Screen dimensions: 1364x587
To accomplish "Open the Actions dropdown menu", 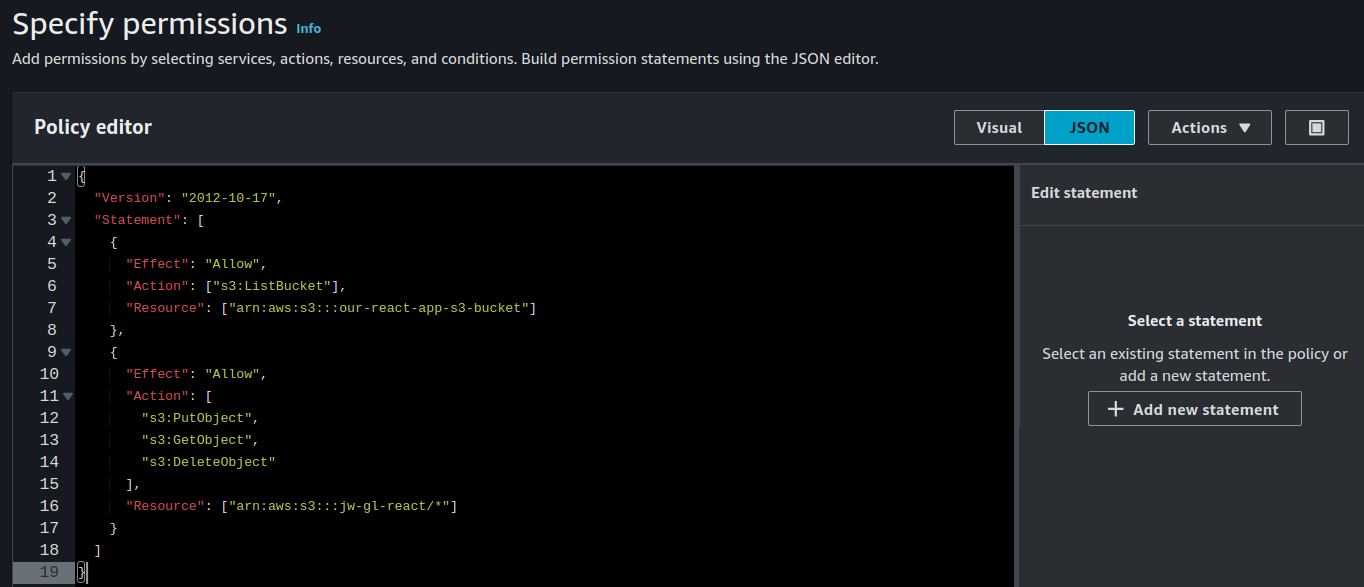I will coord(1210,127).
